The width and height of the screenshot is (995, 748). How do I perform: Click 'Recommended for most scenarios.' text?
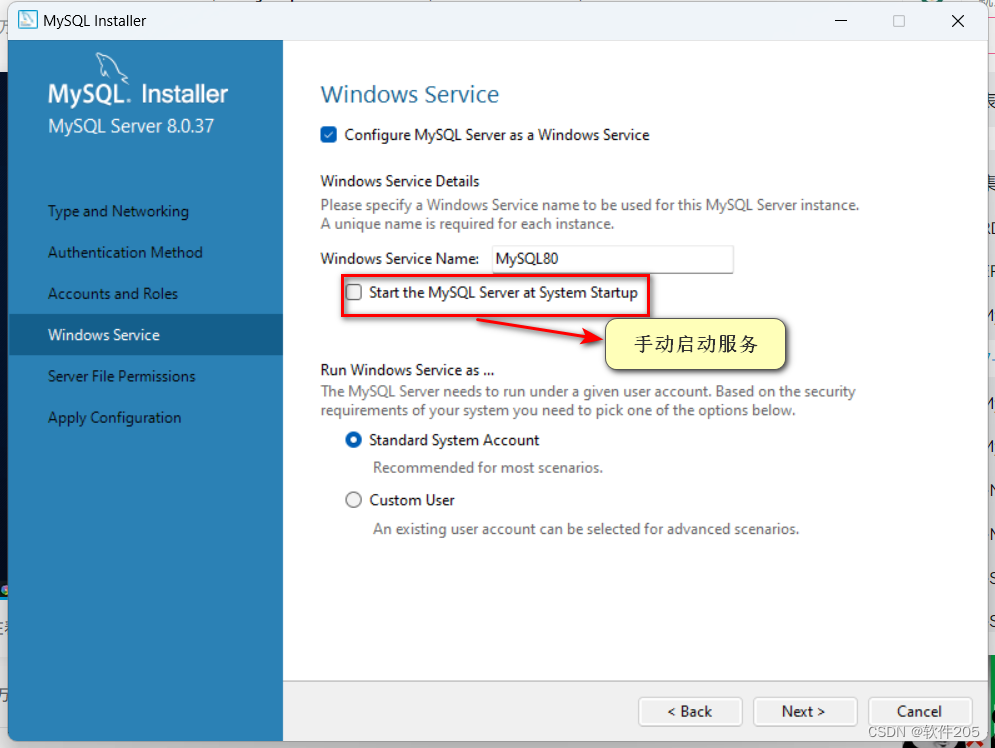[487, 468]
